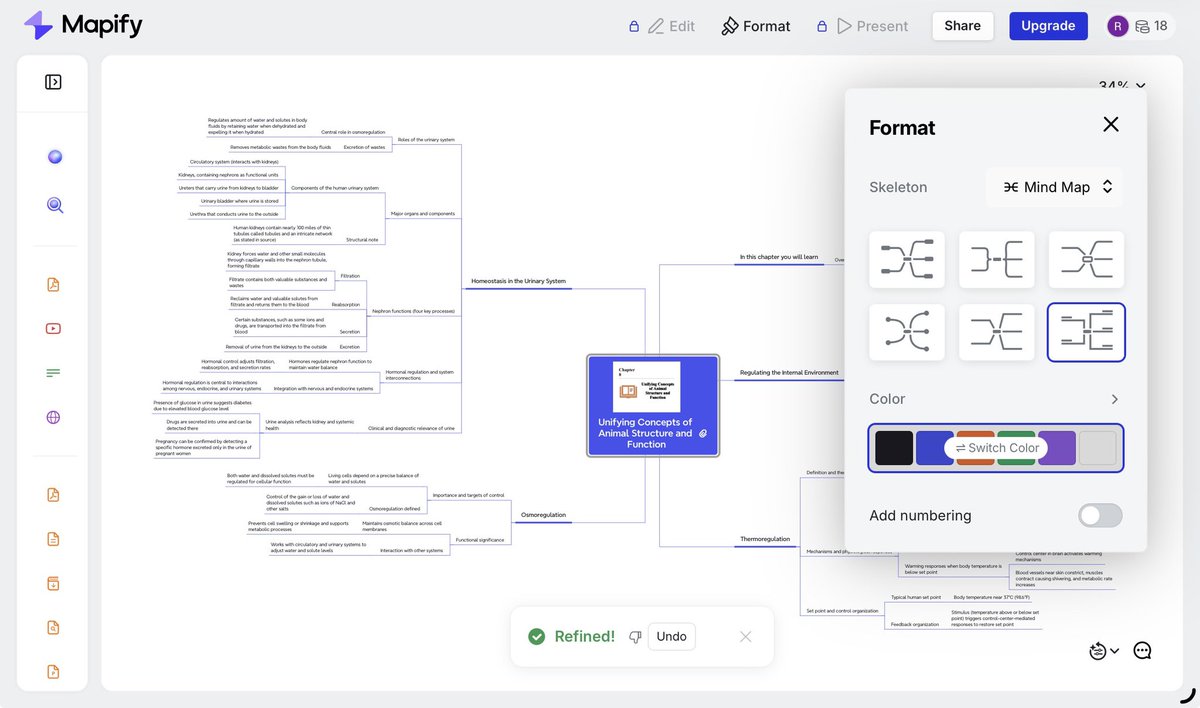Select the highlighted orthogonal skeleton layout
Image resolution: width=1200 pixels, height=708 pixels.
[x=1086, y=332]
